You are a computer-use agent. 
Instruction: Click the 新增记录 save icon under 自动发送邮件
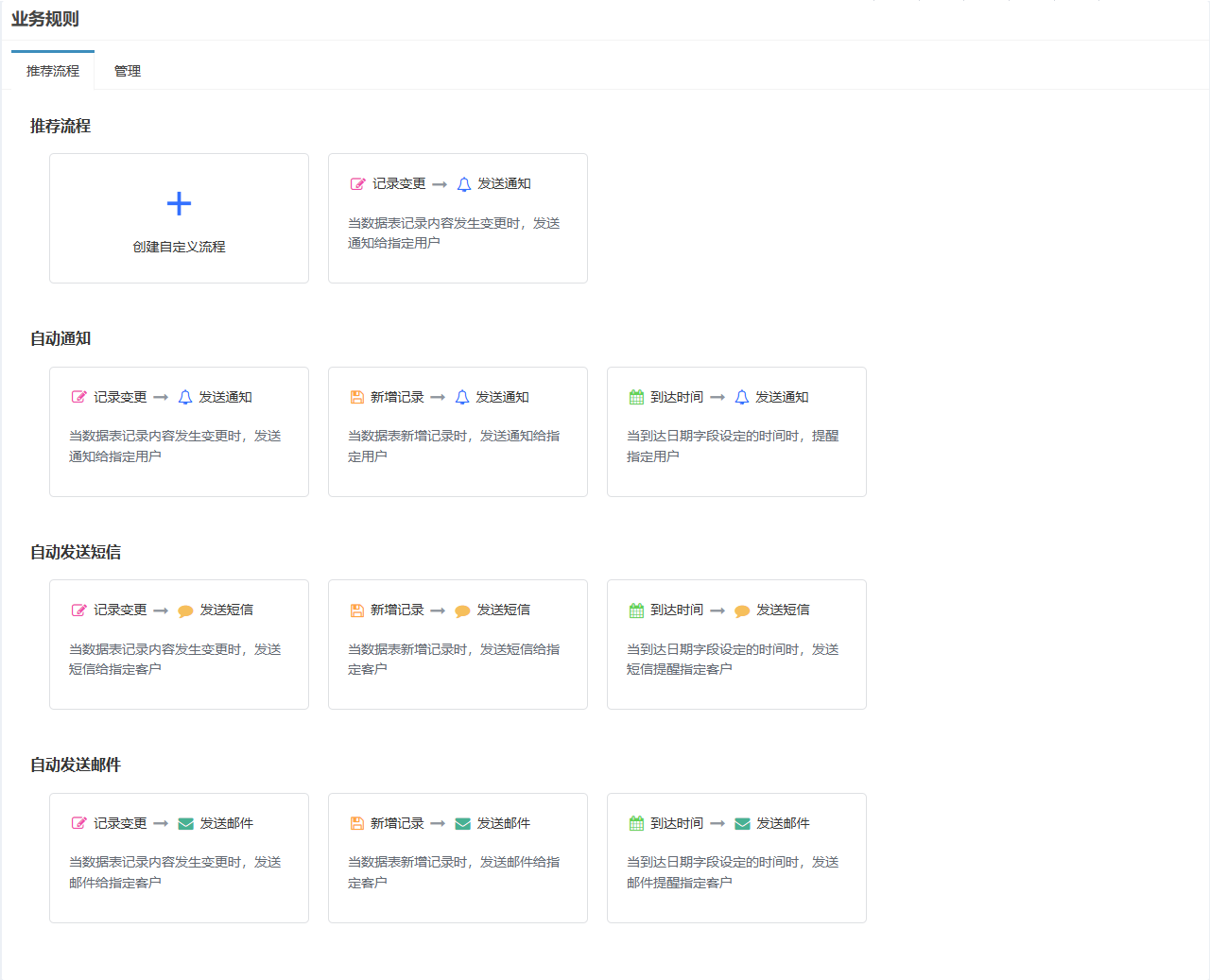[x=357, y=823]
